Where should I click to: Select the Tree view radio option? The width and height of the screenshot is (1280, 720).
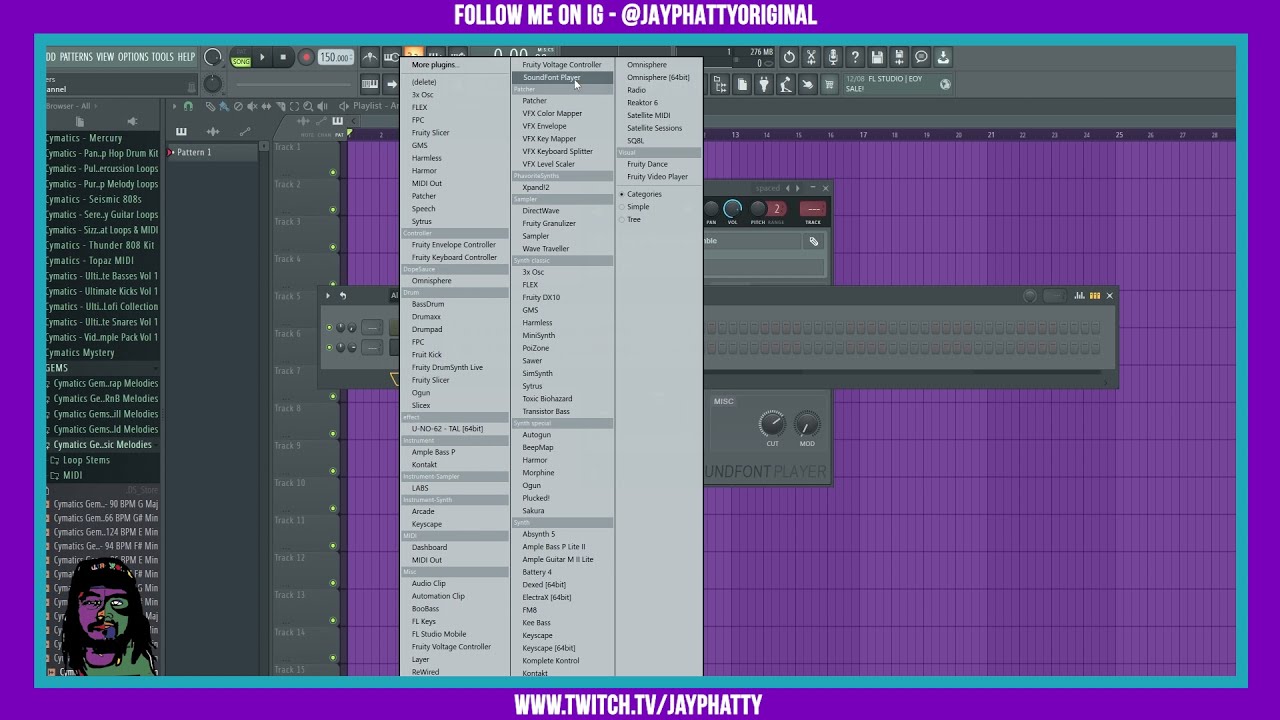pos(630,219)
